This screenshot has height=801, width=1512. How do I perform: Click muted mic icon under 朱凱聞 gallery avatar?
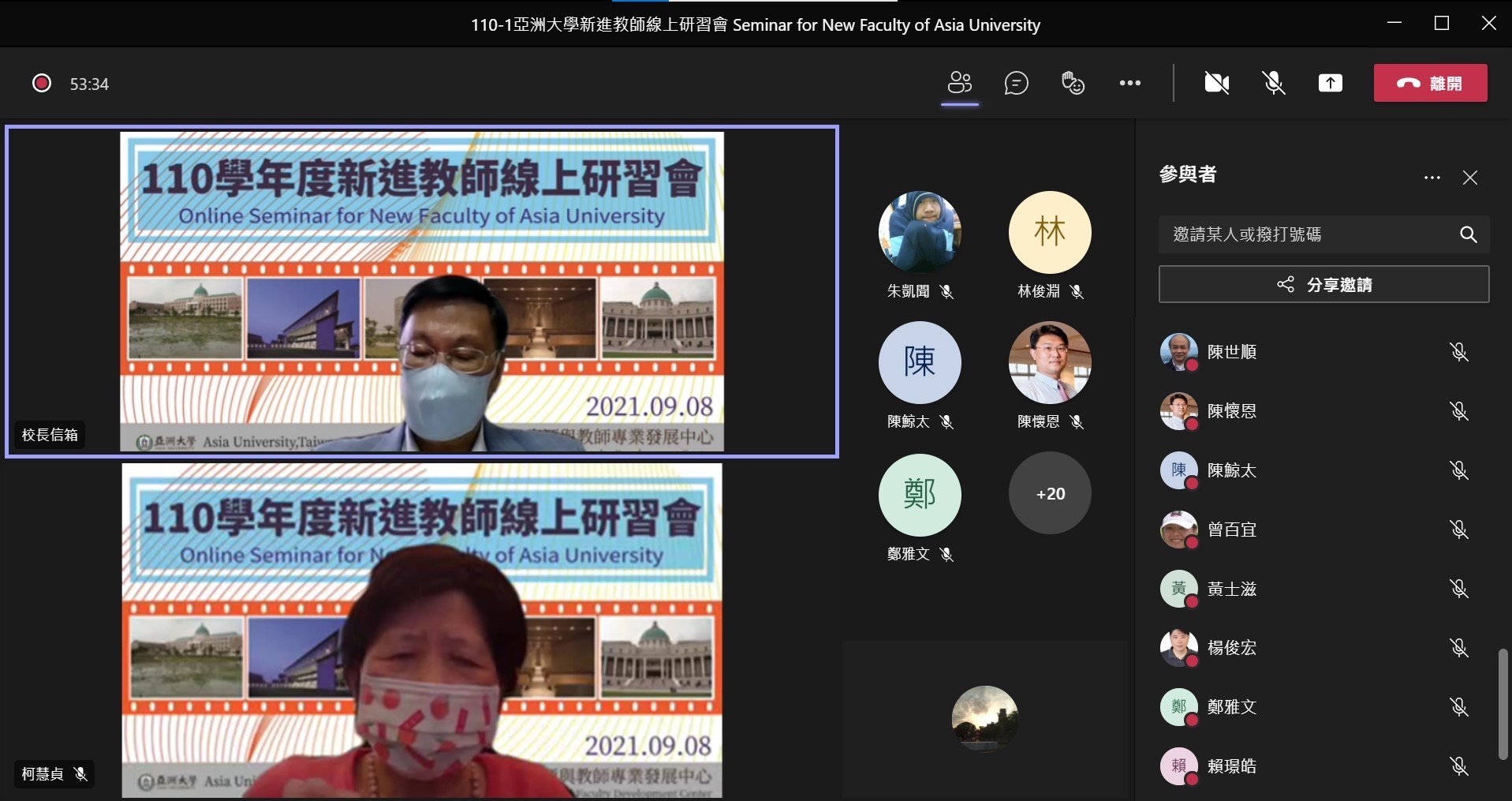pos(947,291)
